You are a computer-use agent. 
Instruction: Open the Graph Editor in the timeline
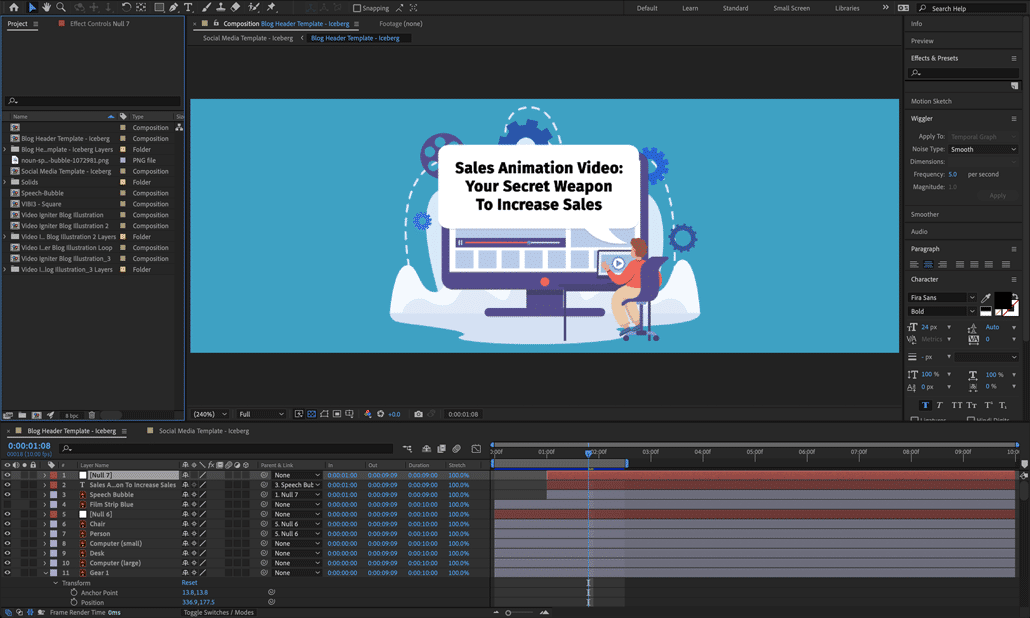click(477, 449)
